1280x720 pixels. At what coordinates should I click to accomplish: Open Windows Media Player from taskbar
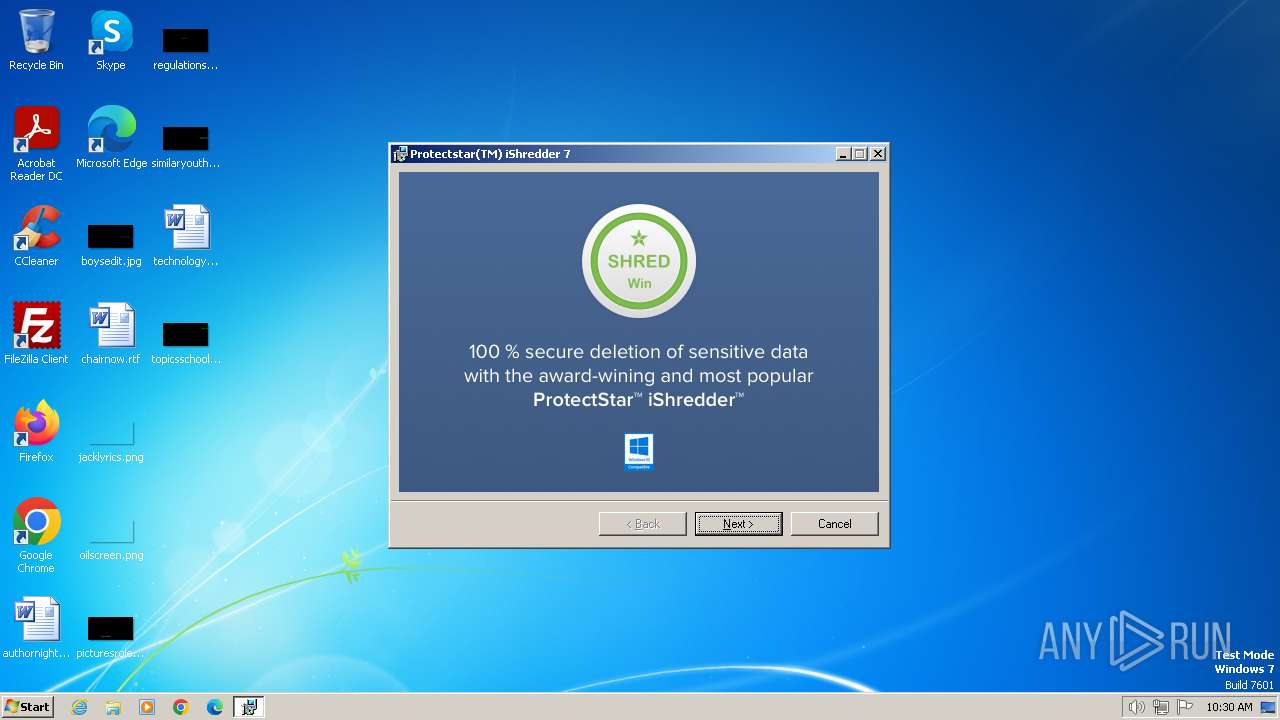point(147,707)
